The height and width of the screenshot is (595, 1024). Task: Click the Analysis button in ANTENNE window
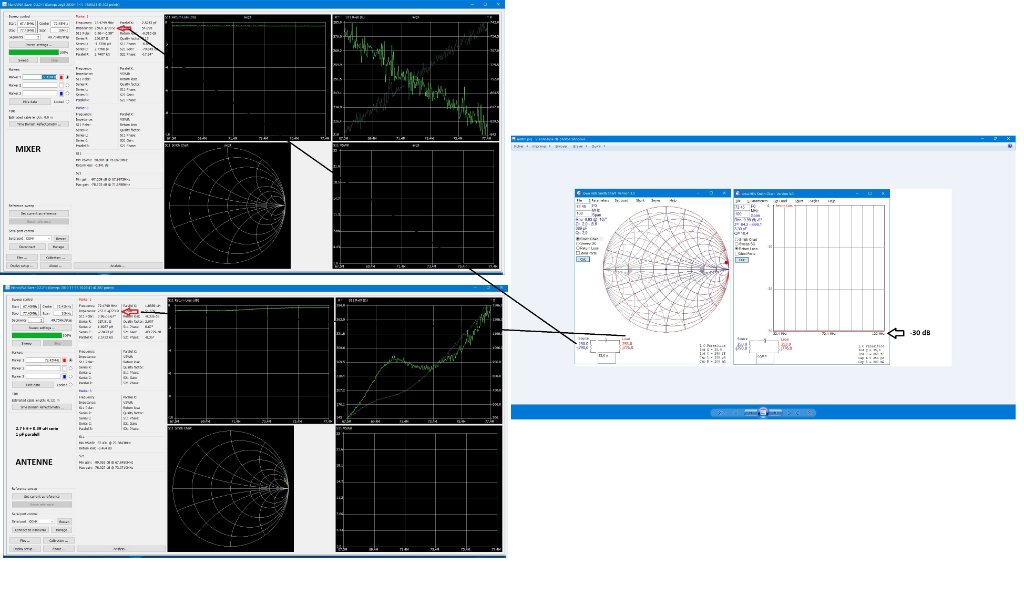click(x=121, y=549)
